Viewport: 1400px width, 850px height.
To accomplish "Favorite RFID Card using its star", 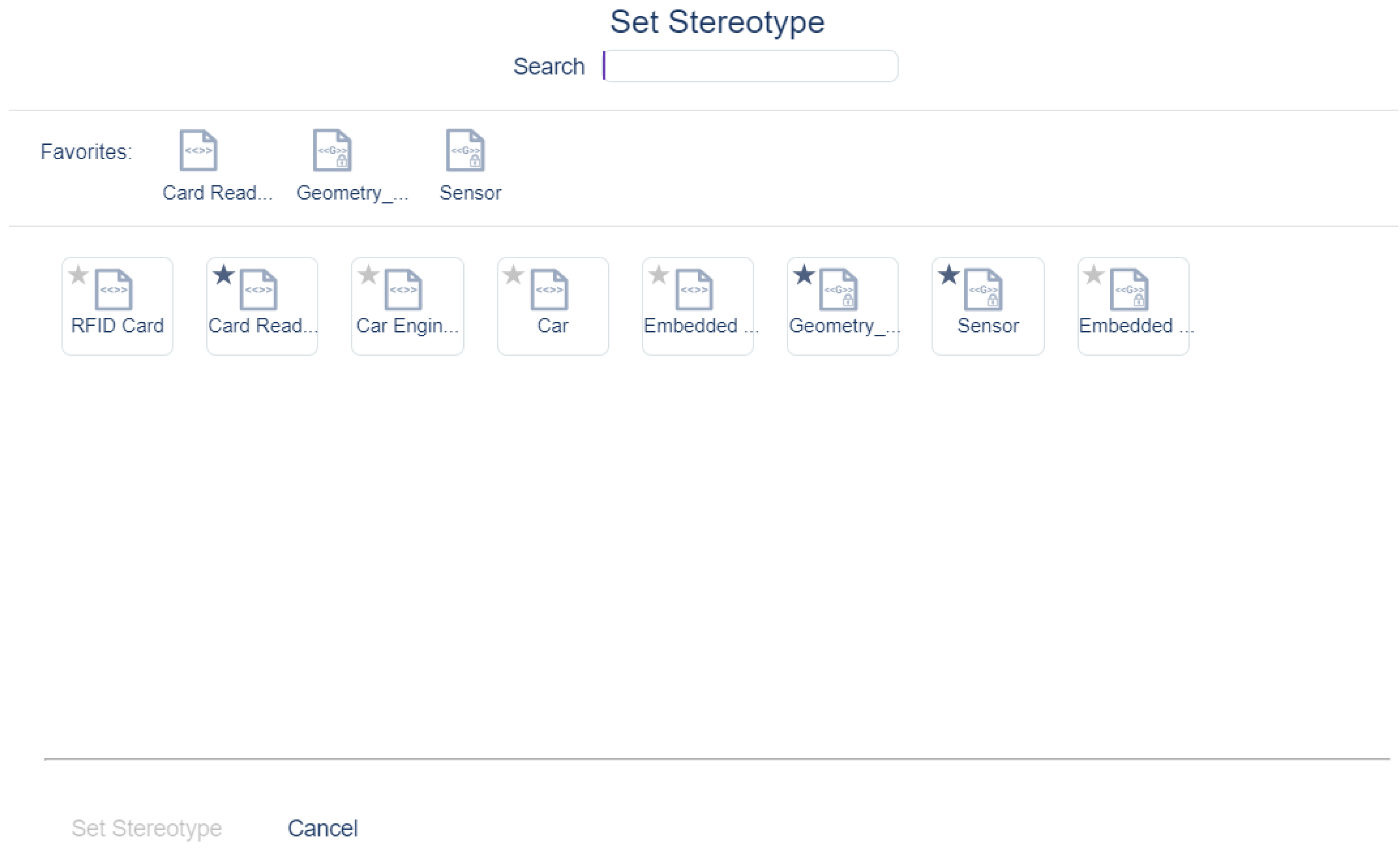I will tap(79, 275).
